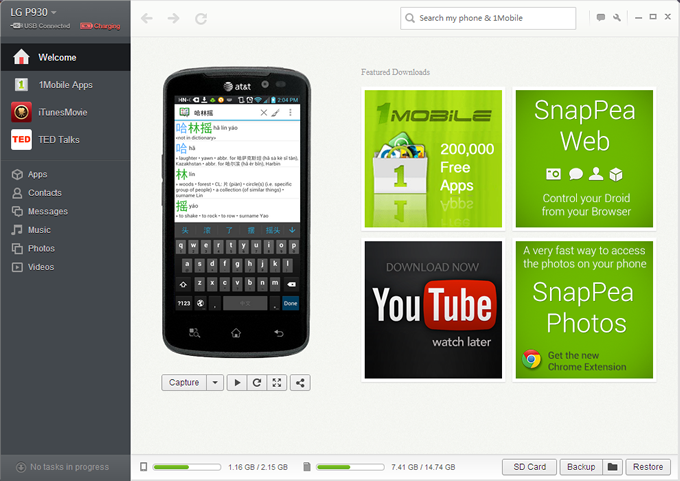Click the Apps cube icon

(17, 174)
